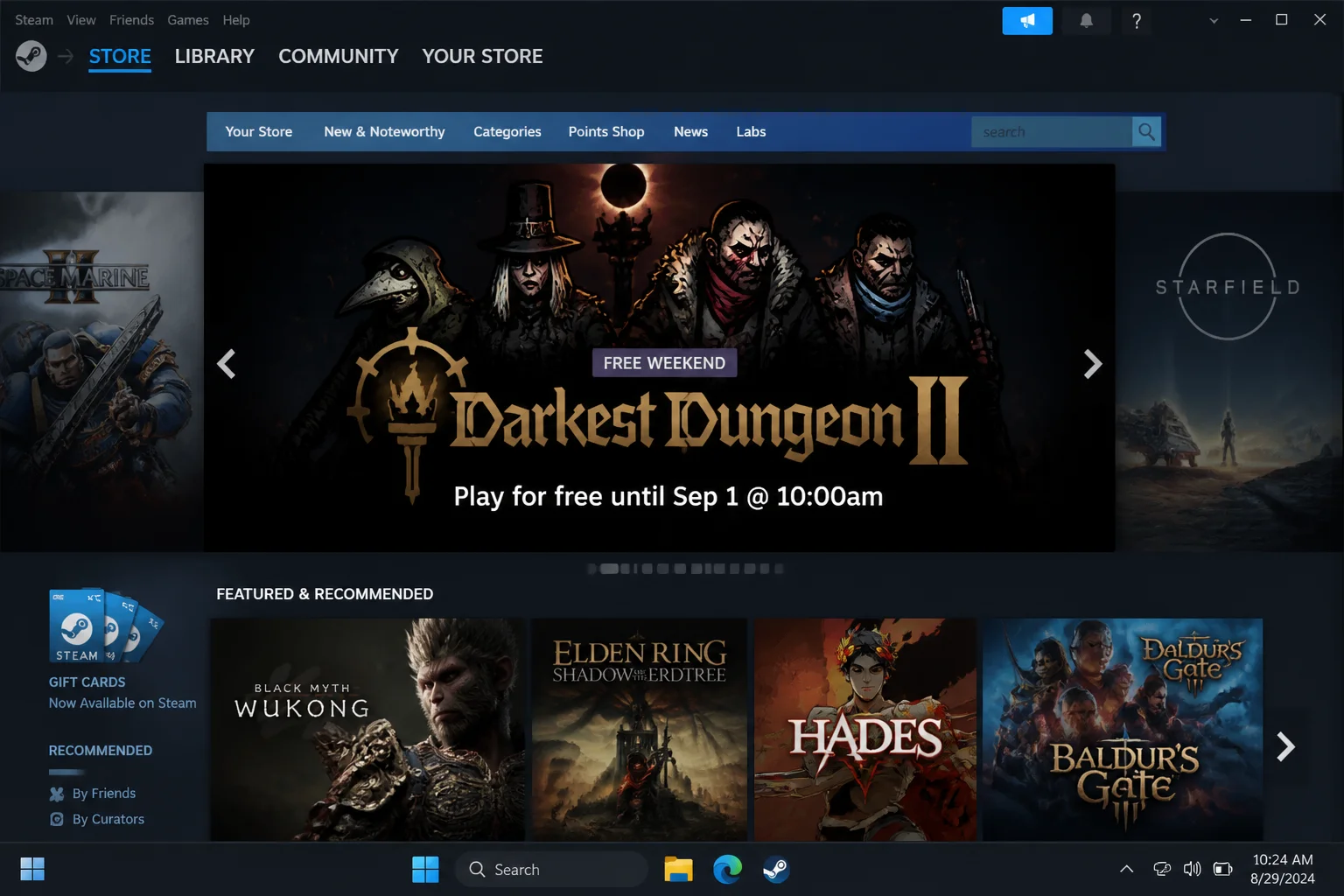This screenshot has height=896, width=1344.
Task: Click the FREE WEEKEND badge
Action: pyautogui.click(x=664, y=363)
